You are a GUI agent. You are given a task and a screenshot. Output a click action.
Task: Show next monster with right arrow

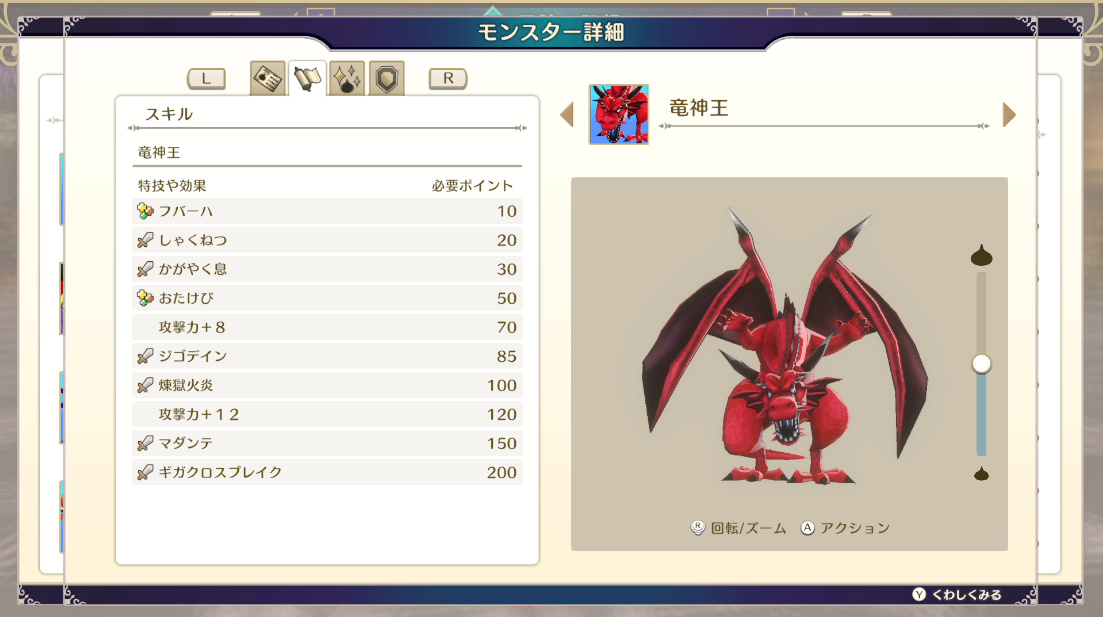(1009, 115)
